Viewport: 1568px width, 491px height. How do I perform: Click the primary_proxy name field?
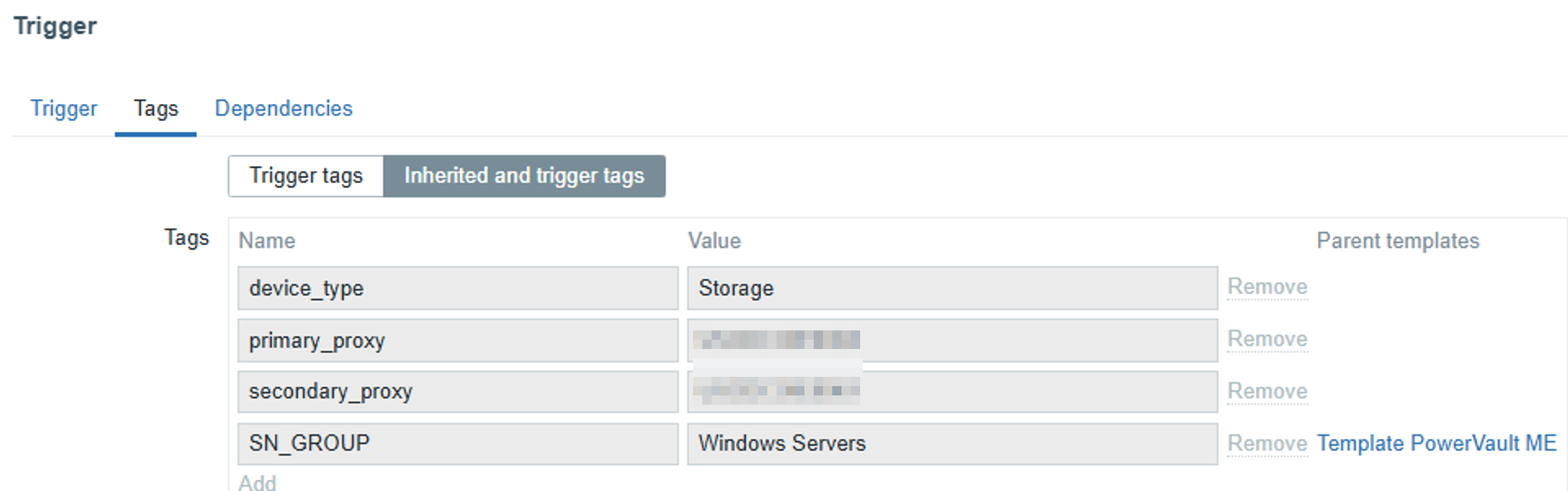(458, 341)
